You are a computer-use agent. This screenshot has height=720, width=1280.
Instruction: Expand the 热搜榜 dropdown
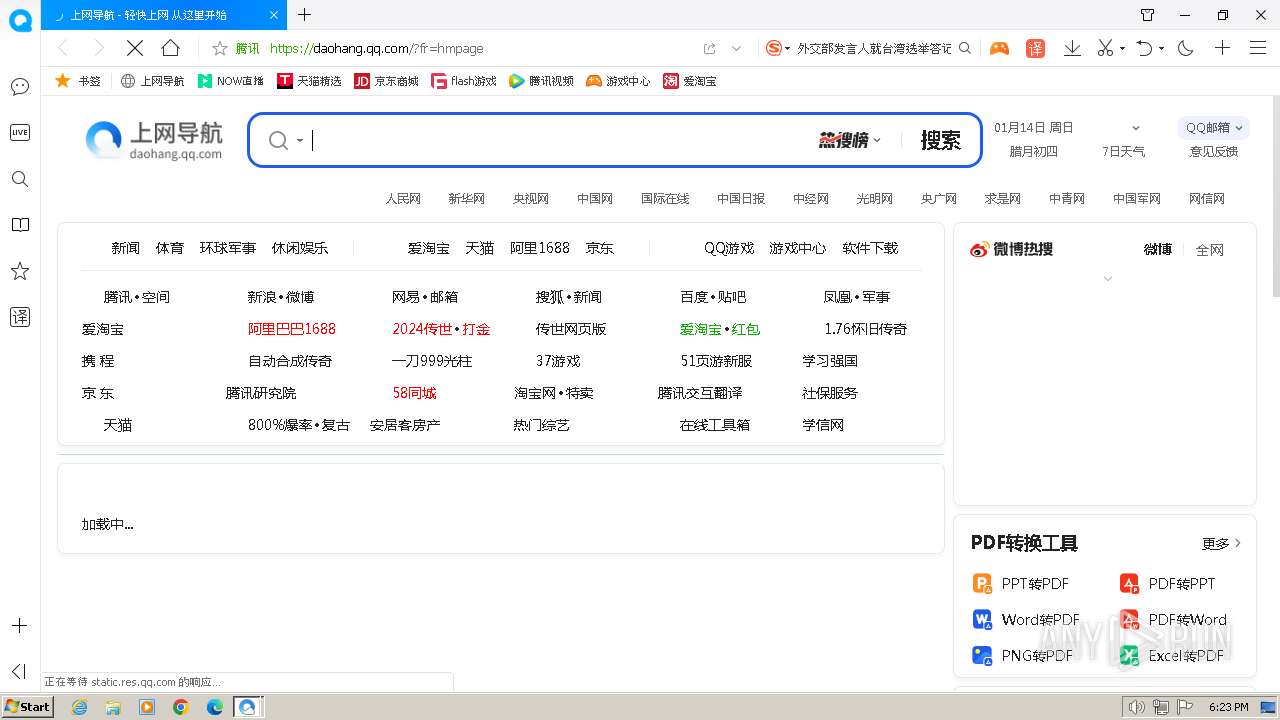[850, 140]
